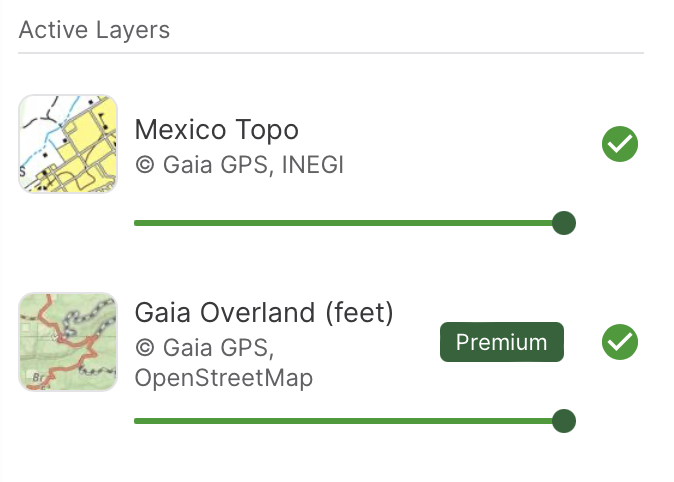This screenshot has width=674, height=482.
Task: Click the Gaia Overland map thumbnail
Action: click(x=68, y=342)
